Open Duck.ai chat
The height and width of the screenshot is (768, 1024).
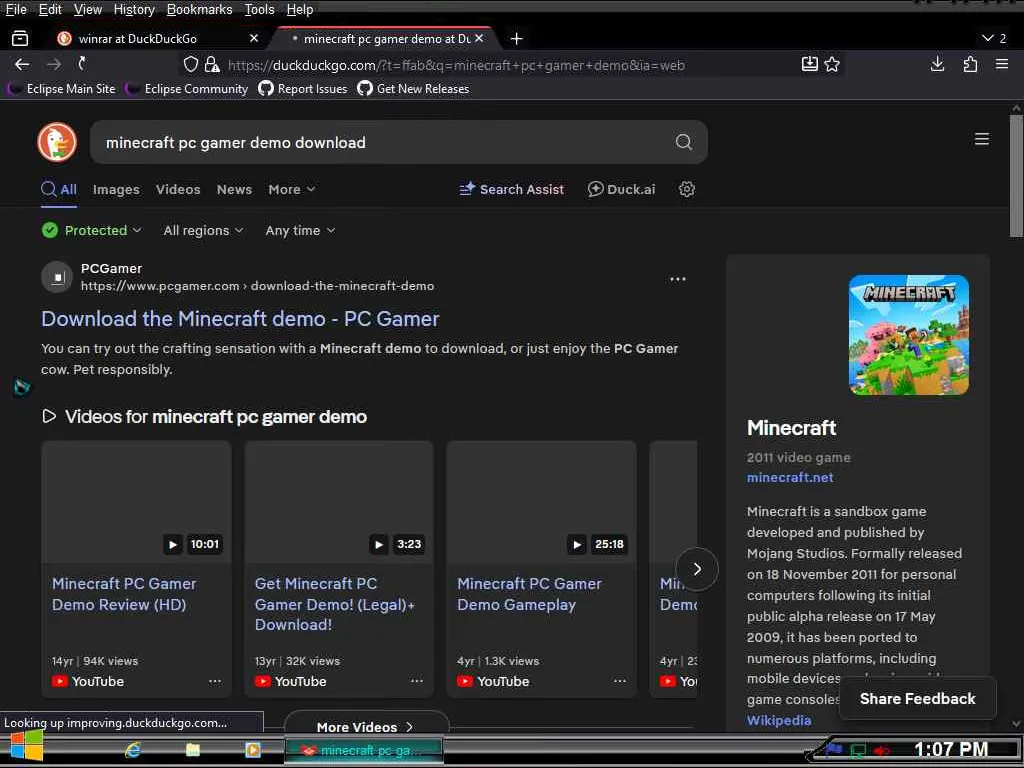click(621, 189)
